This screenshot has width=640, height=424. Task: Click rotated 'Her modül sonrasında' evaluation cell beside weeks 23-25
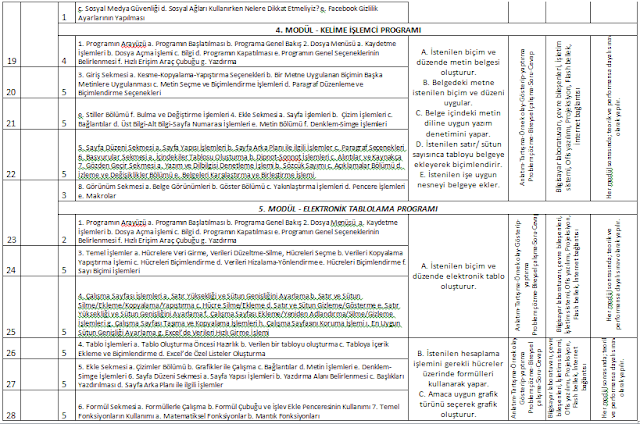(x=614, y=275)
